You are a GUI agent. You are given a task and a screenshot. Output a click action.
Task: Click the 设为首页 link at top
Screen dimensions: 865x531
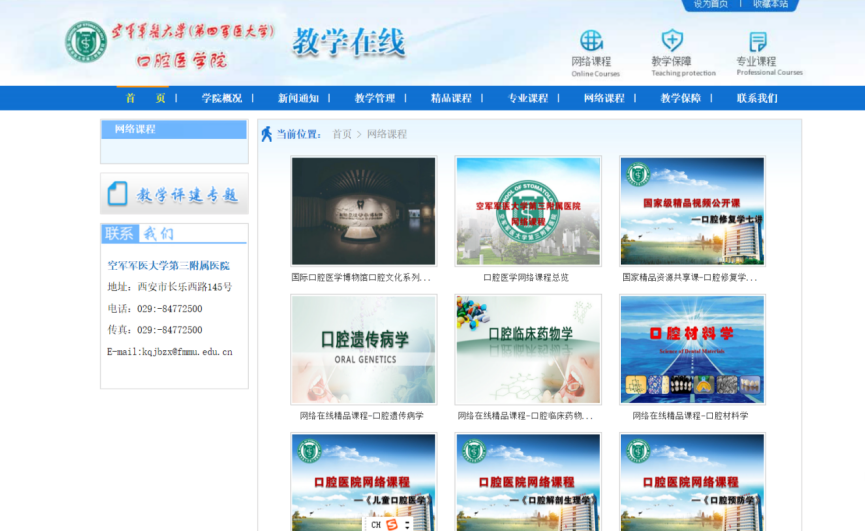710,4
